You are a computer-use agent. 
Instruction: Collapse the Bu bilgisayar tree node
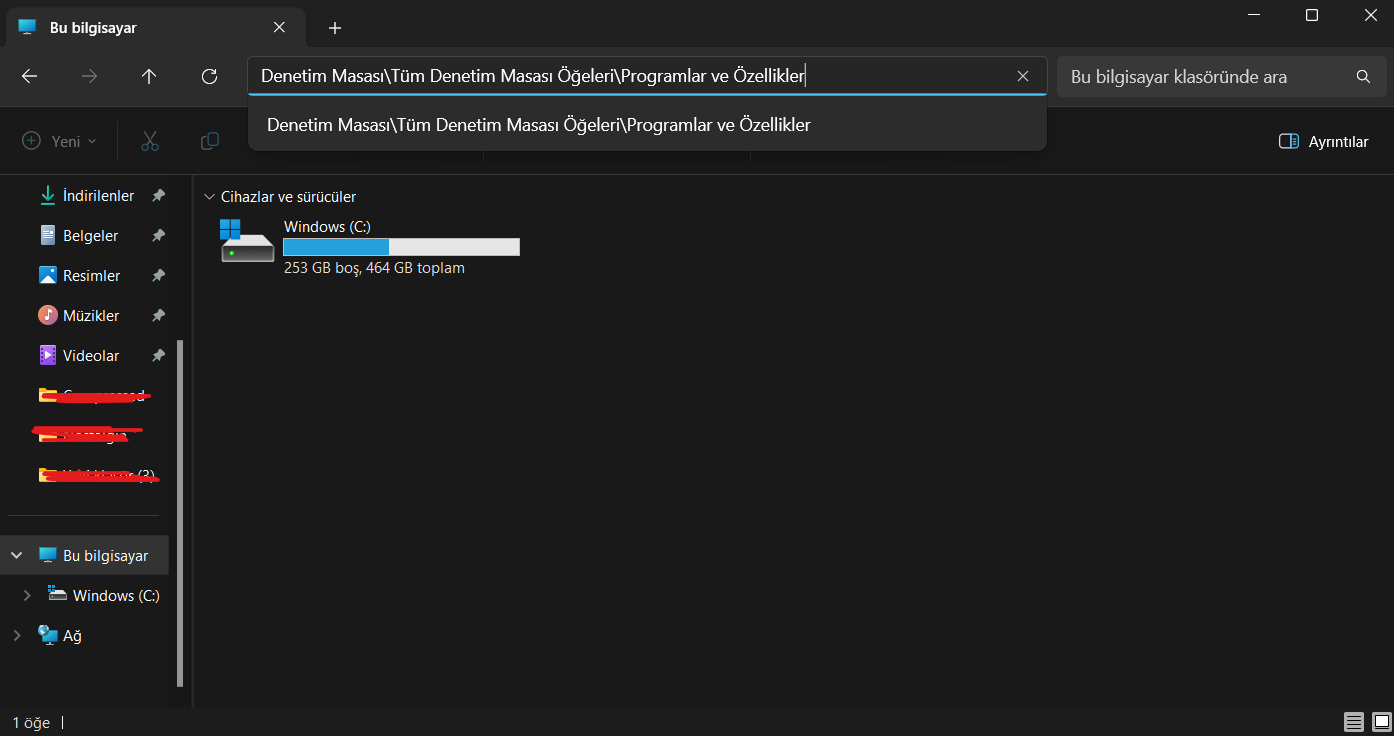17,555
